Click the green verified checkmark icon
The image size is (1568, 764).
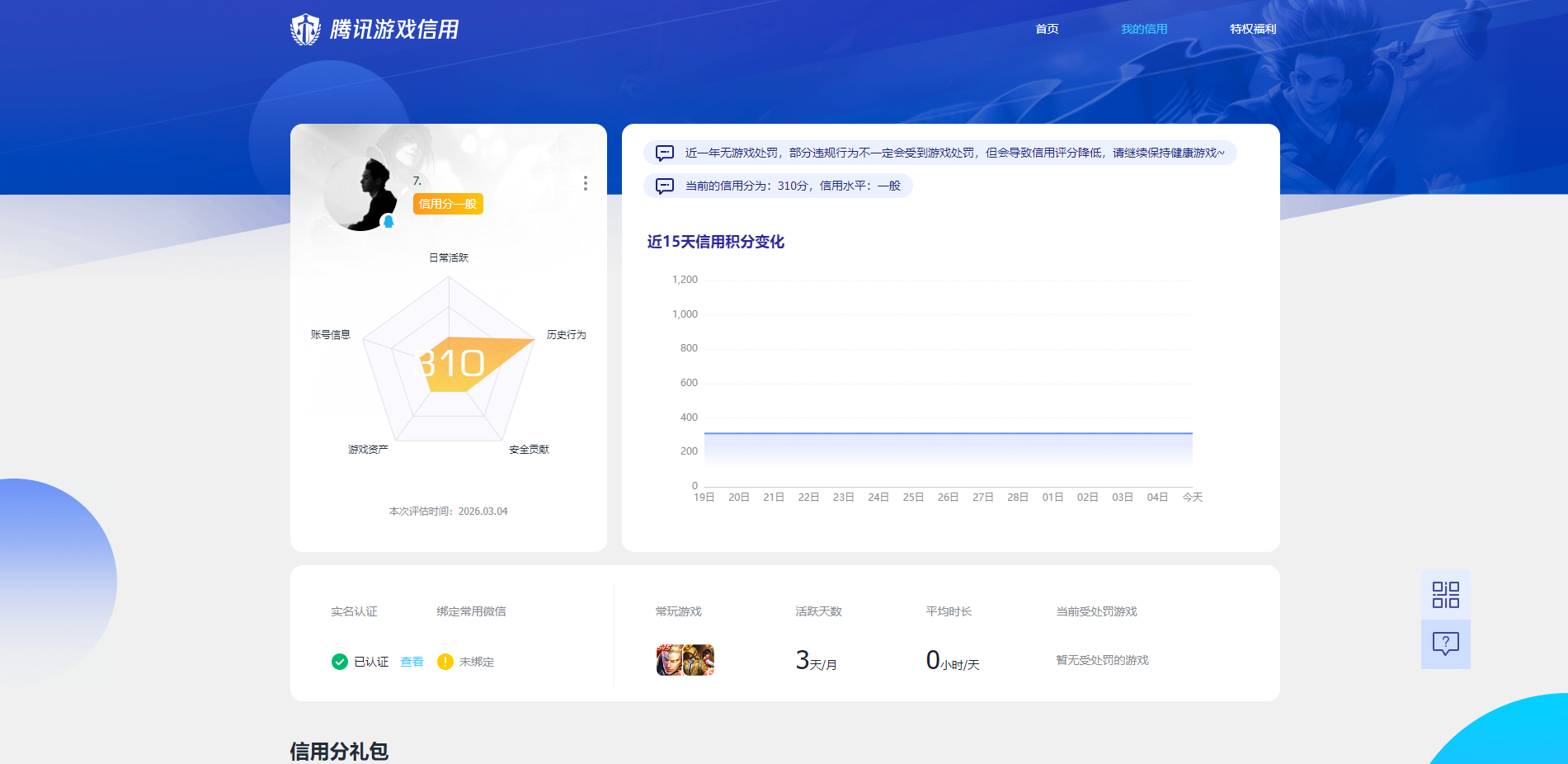(x=338, y=661)
